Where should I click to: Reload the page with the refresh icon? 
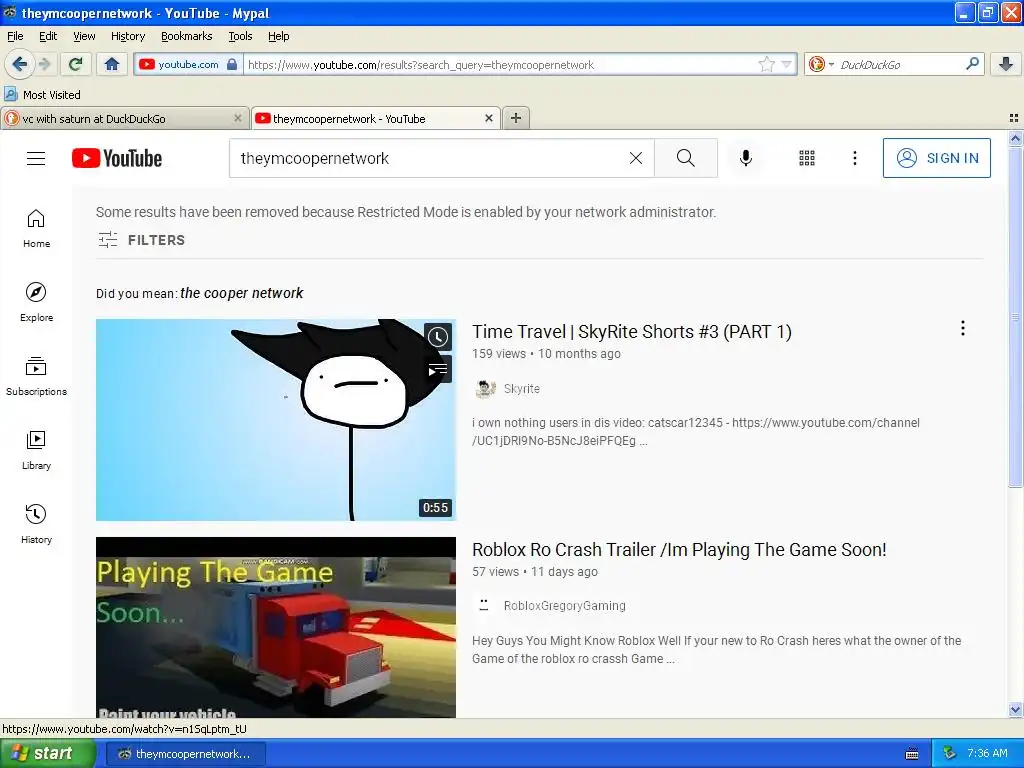(76, 64)
